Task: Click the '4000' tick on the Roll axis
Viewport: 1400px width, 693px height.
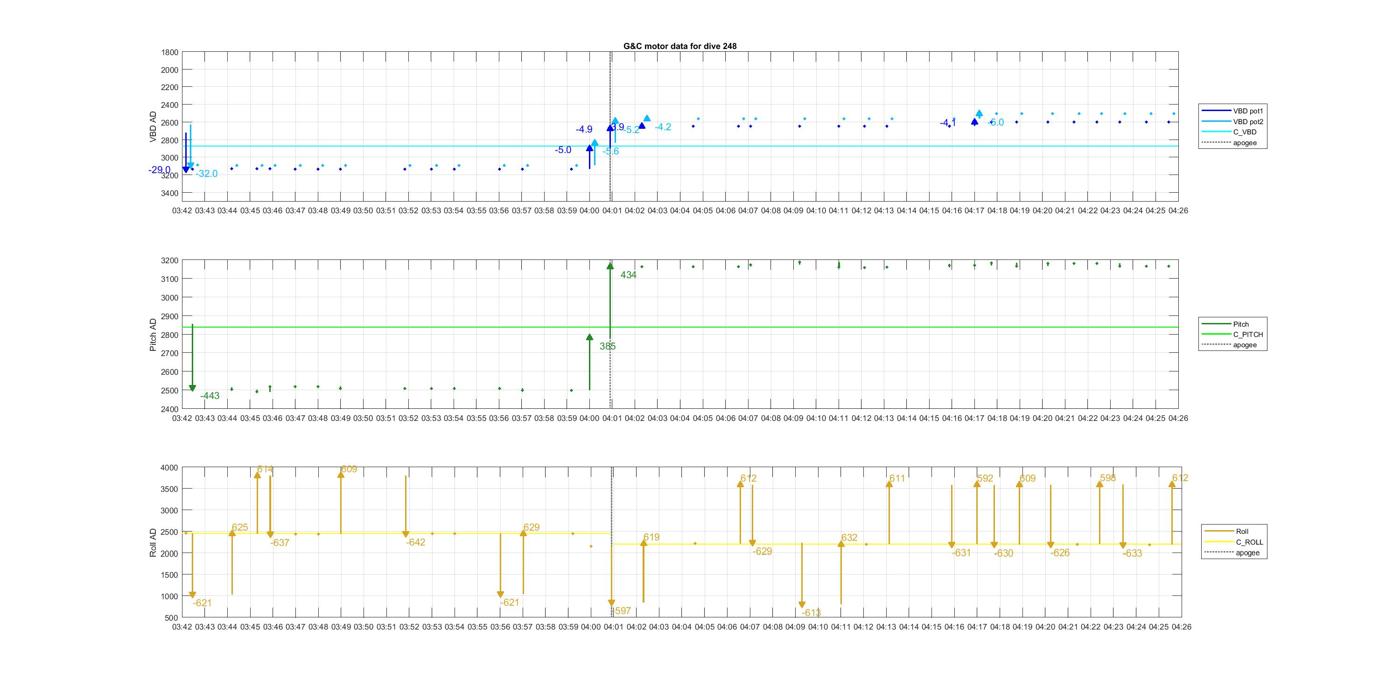Action: (x=169, y=468)
